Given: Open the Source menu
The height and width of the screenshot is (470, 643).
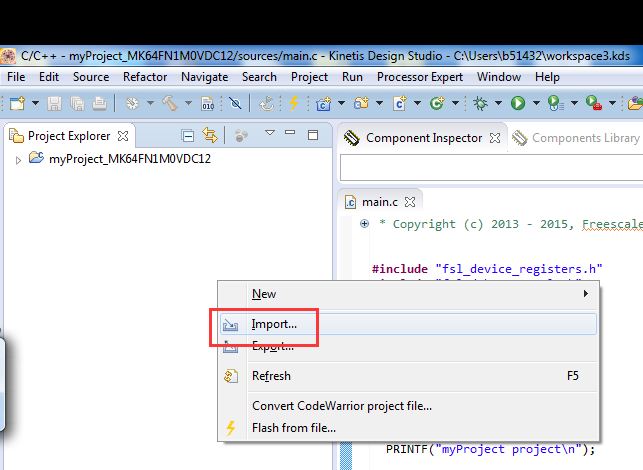Looking at the screenshot, I should click(x=91, y=77).
